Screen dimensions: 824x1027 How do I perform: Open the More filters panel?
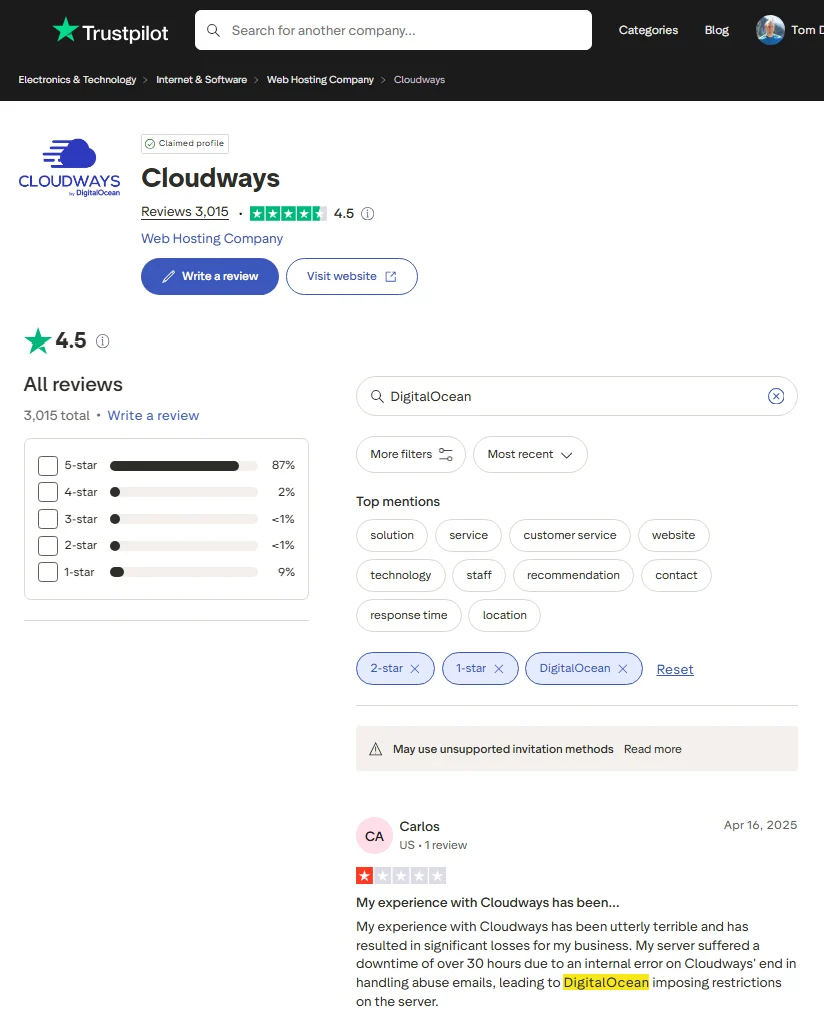(x=410, y=454)
